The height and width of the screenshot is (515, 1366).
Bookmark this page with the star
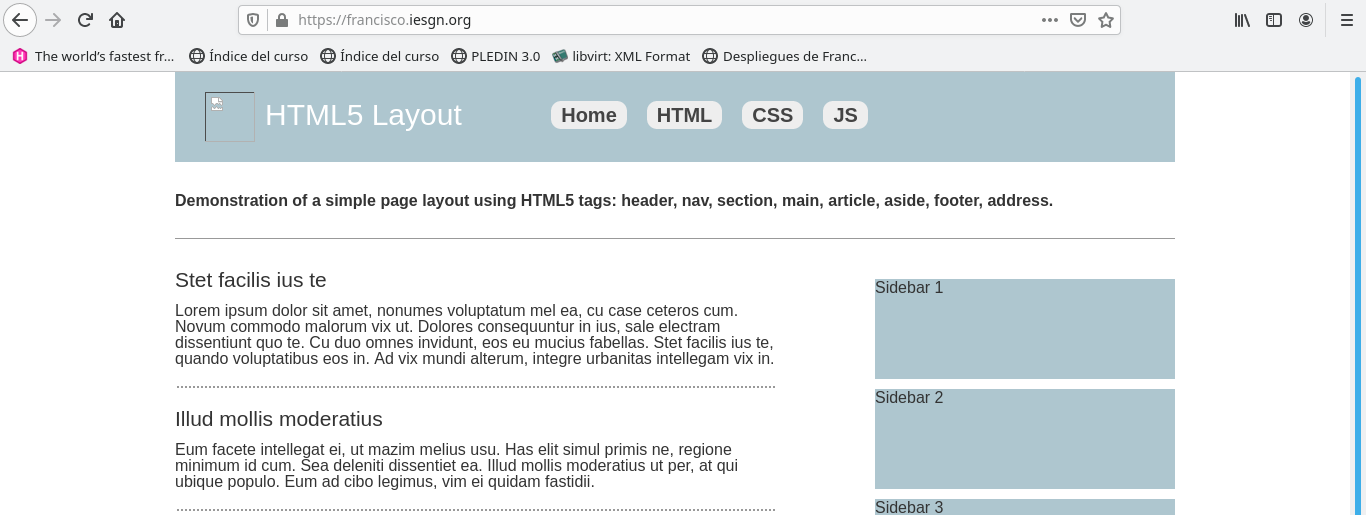1105,20
